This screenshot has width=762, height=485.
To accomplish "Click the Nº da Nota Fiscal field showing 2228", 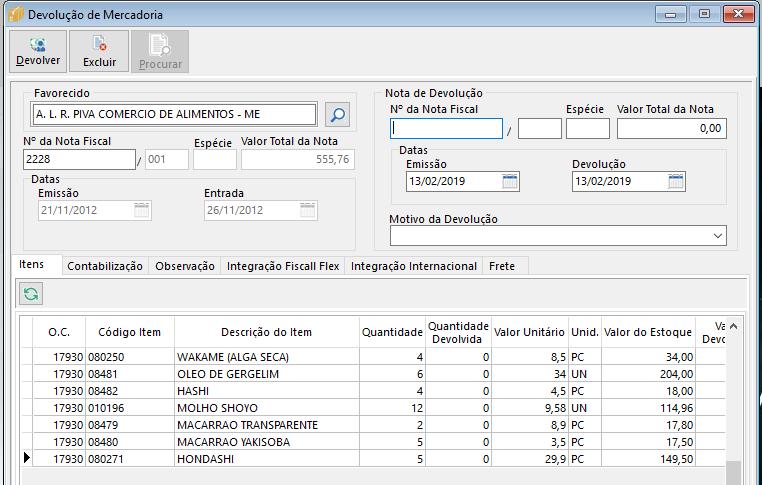I will pyautogui.click(x=79, y=159).
